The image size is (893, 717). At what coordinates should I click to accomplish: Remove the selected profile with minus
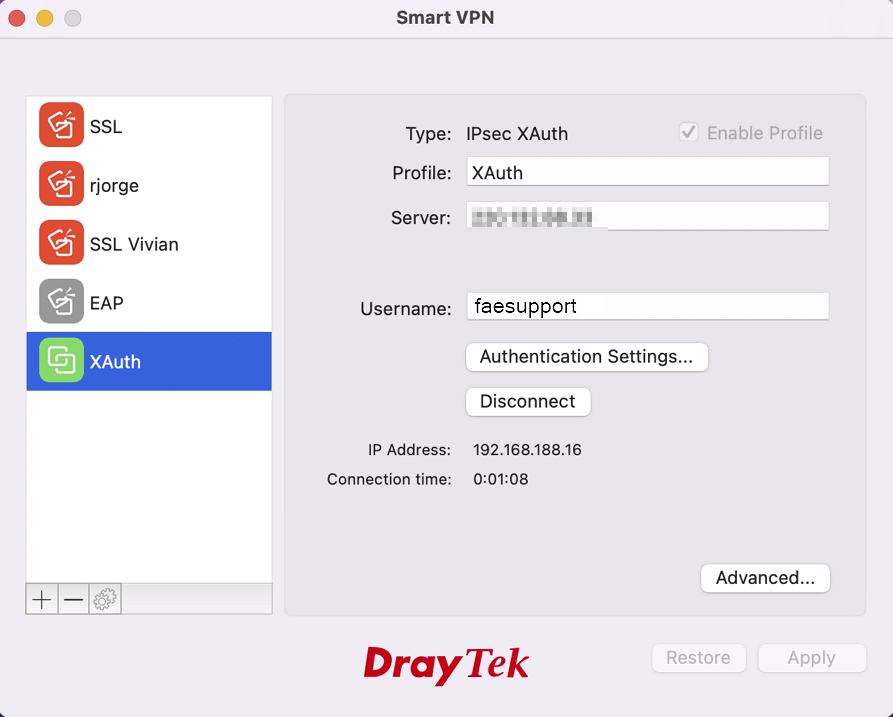[x=73, y=599]
